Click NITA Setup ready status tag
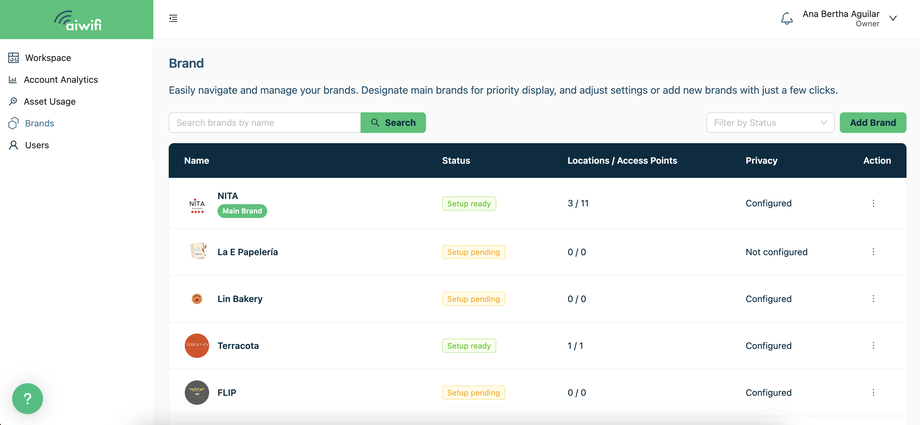The image size is (920, 425). click(469, 204)
